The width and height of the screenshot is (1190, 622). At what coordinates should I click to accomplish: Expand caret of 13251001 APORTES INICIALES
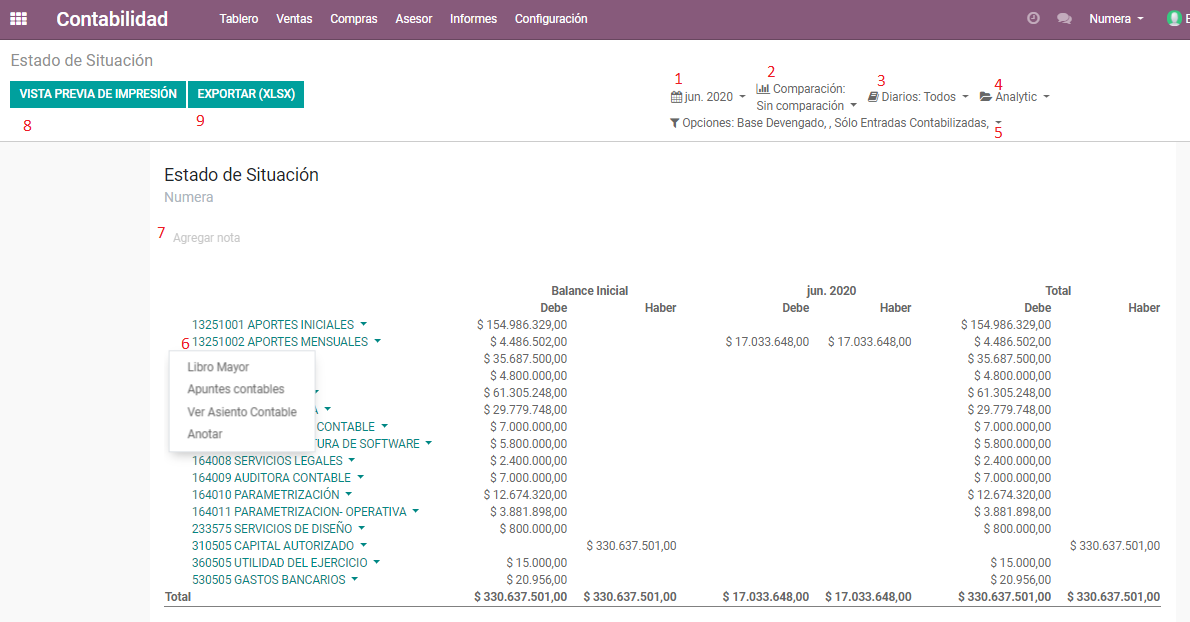[364, 325]
